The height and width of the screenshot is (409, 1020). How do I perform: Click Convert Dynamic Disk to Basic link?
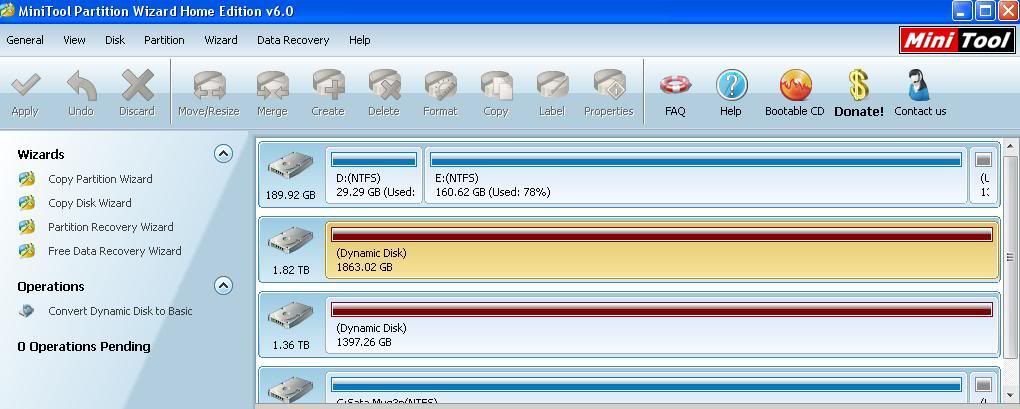pyautogui.click(x=120, y=311)
